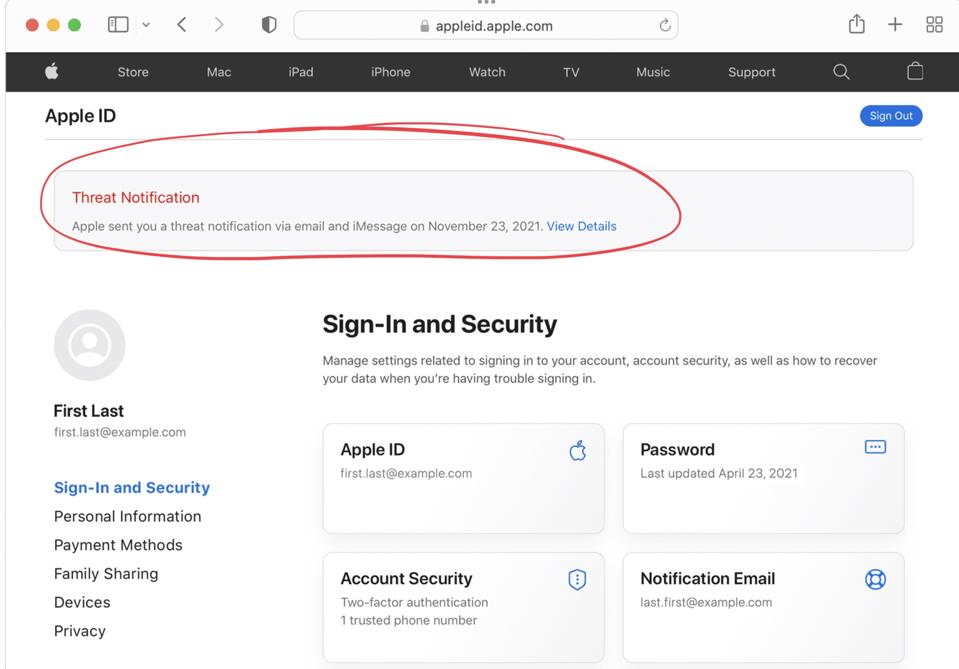Open the Account Security card

[x=463, y=606]
